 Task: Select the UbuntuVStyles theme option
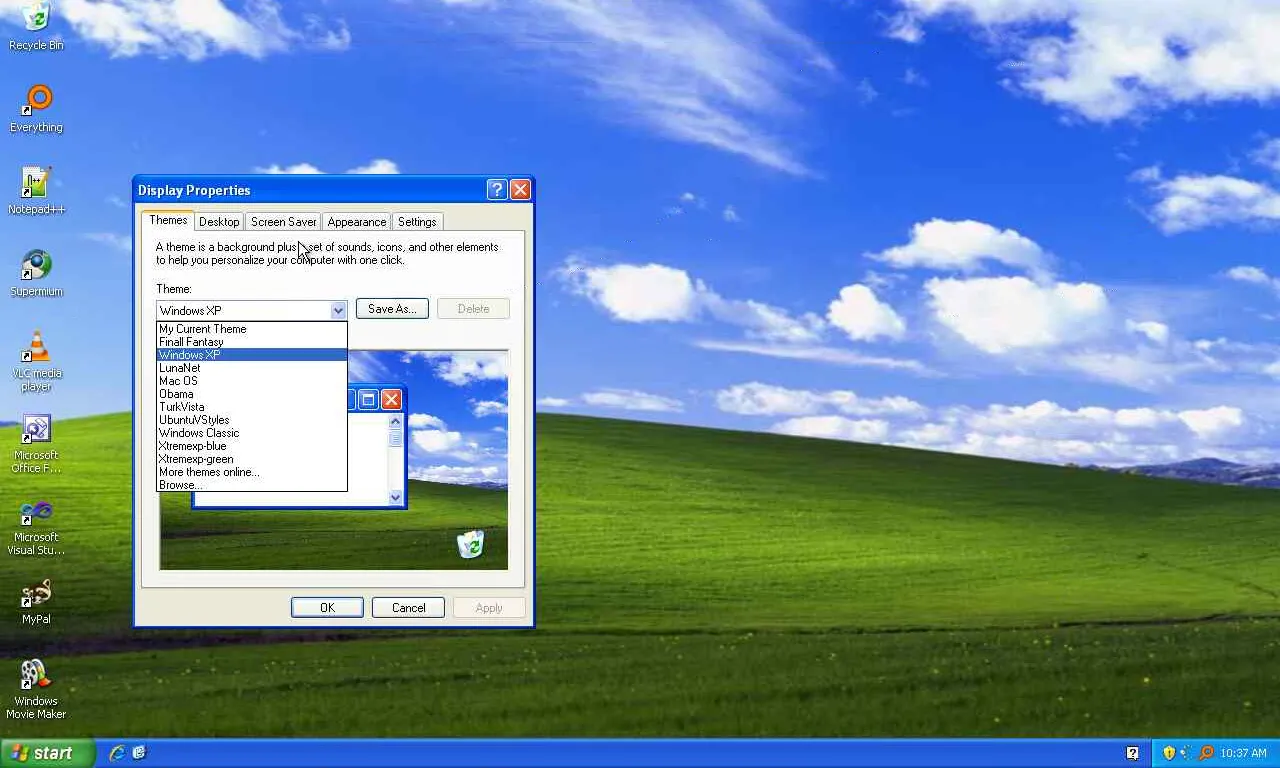[x=252, y=420]
